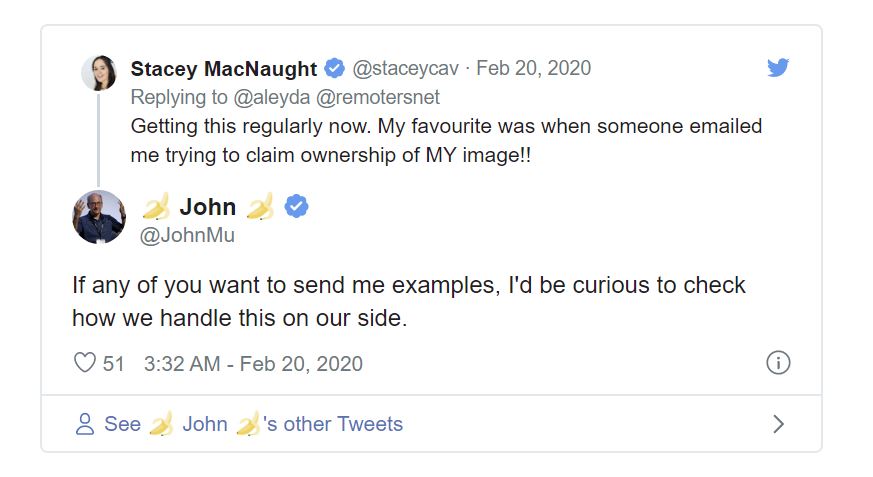Click John's blue verified badge
Image resolution: width=873 pixels, height=477 pixels.
296,206
